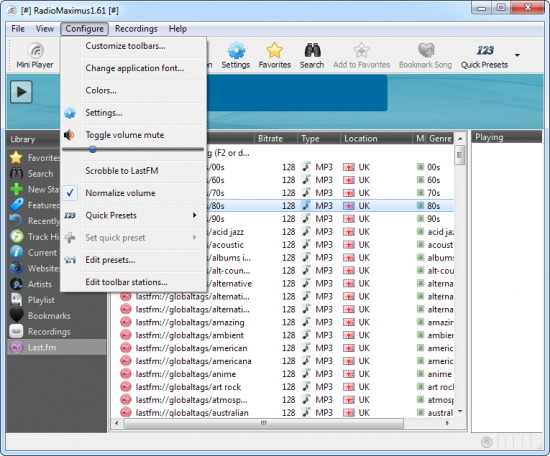Click the 80s genre cell
This screenshot has height=456, width=550.
pyautogui.click(x=434, y=206)
